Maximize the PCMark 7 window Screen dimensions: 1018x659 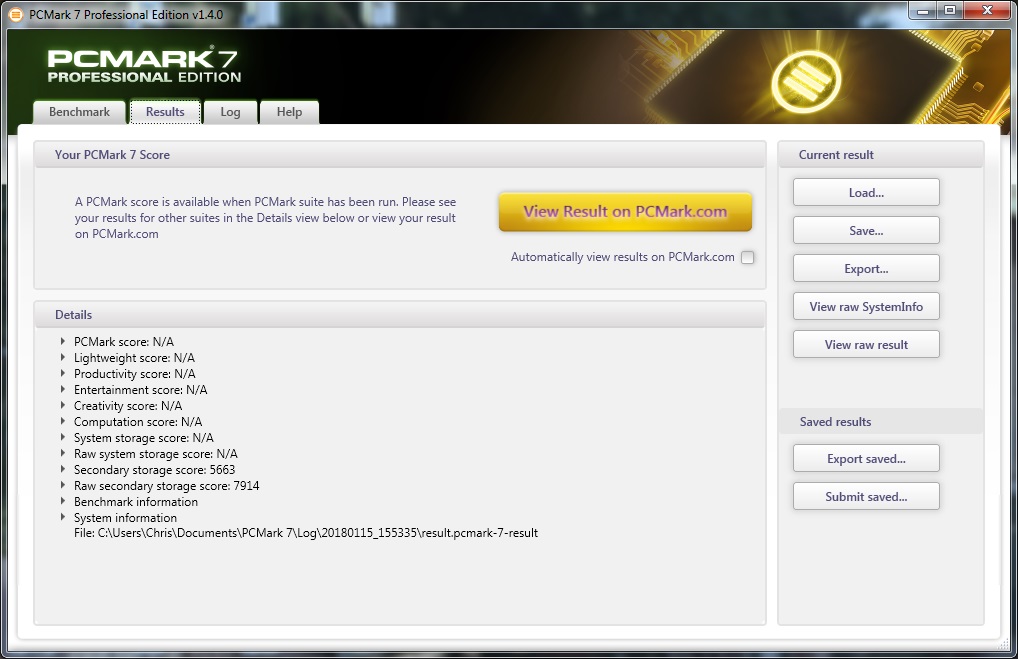click(950, 10)
